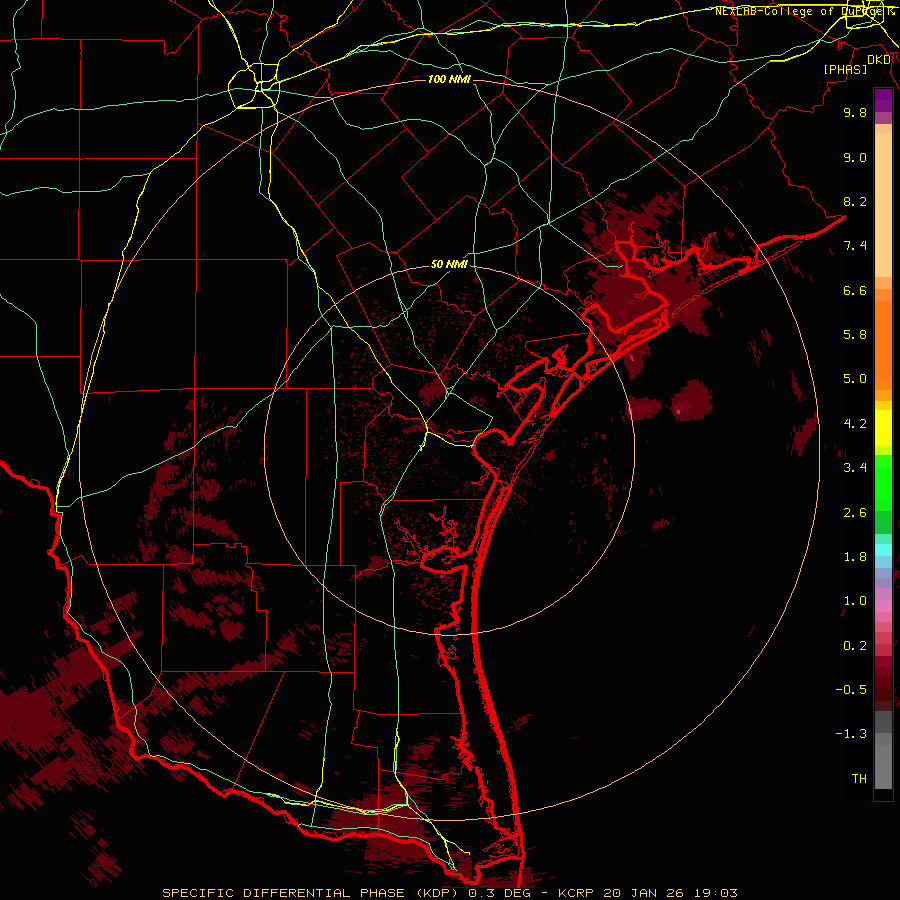Click the 8.2 value on color scale

click(x=855, y=201)
